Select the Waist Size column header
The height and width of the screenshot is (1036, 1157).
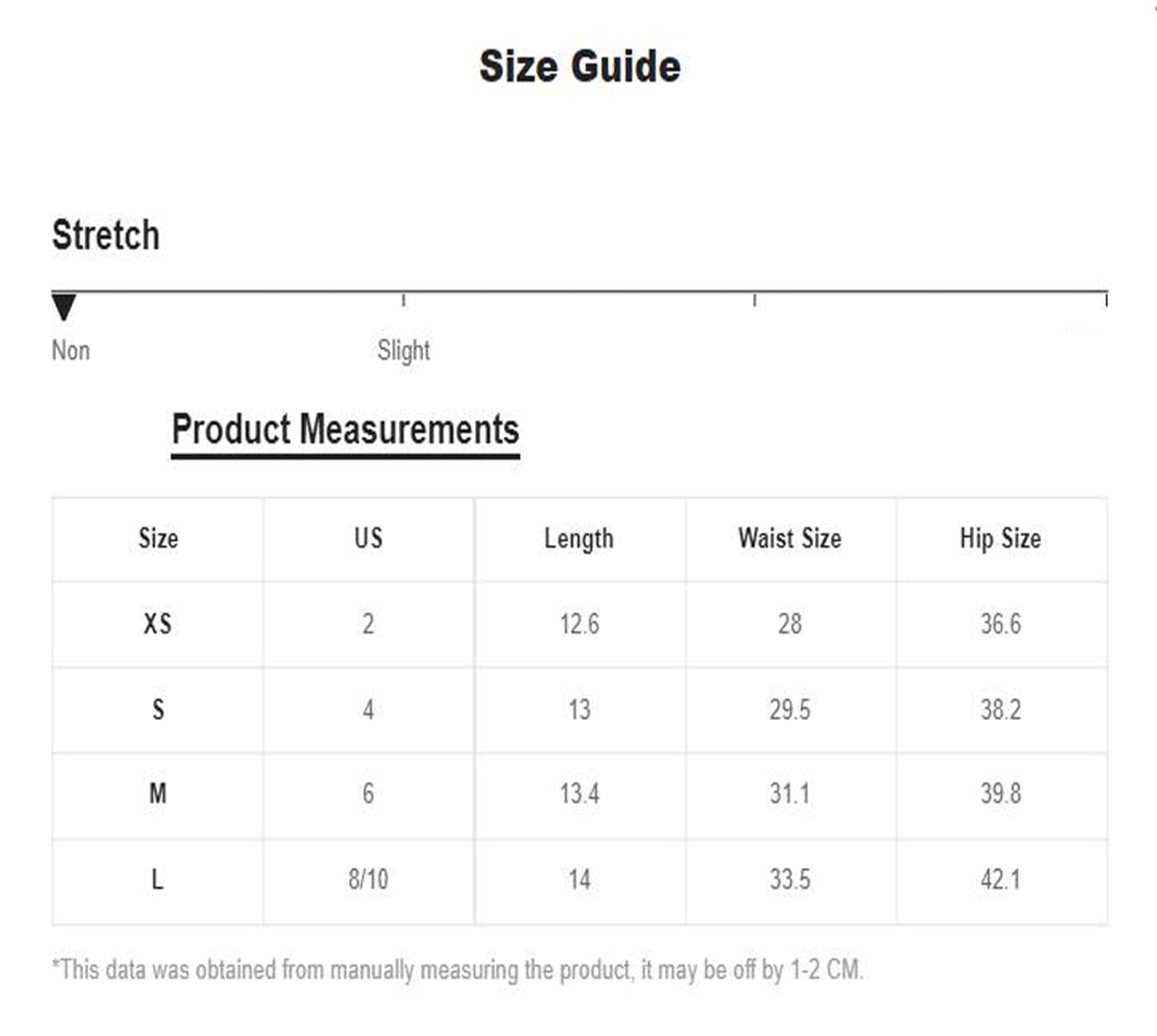[789, 539]
